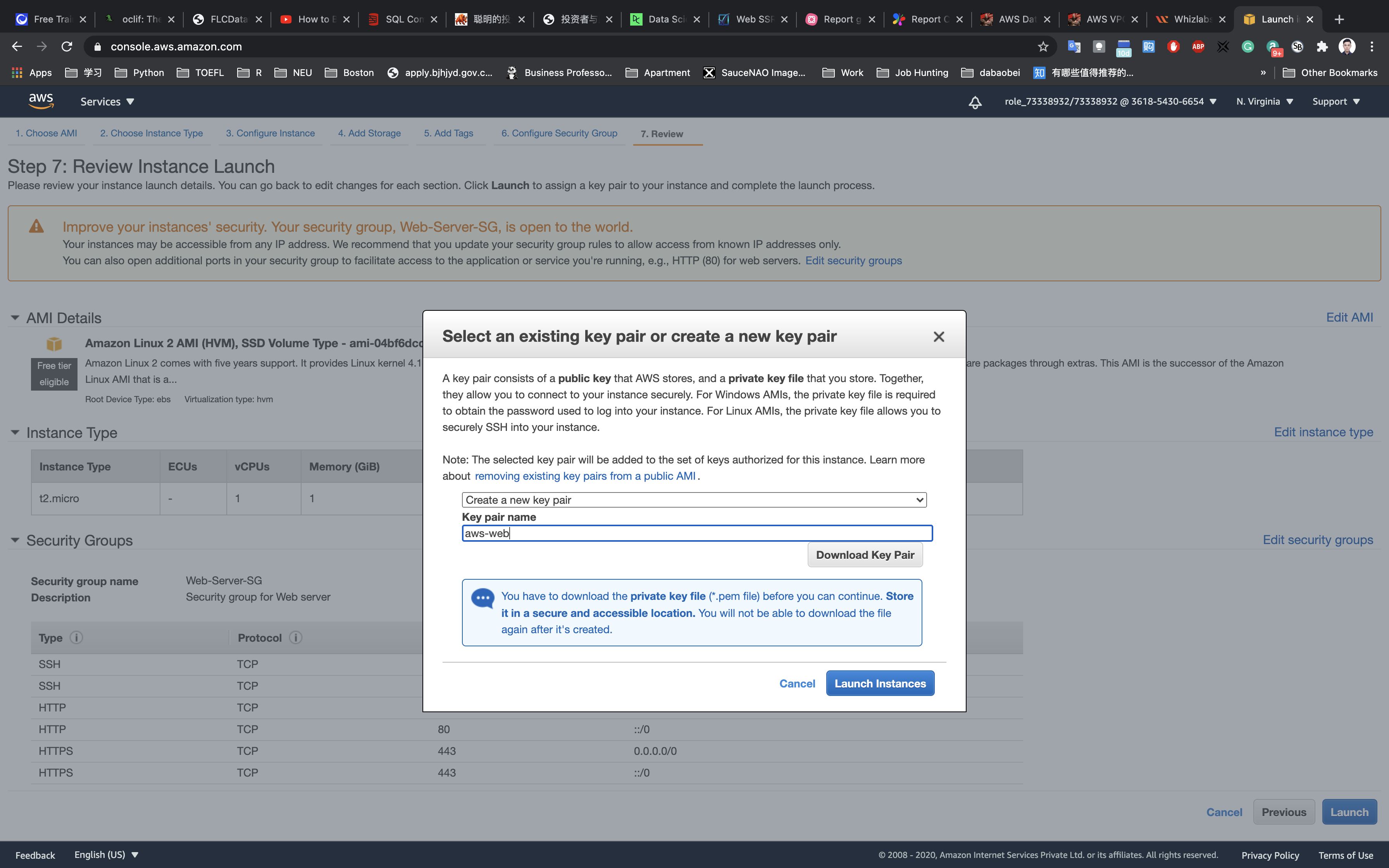Open Chrome extensions puzzle icon
This screenshot has width=1389, height=868.
(x=1322, y=46)
